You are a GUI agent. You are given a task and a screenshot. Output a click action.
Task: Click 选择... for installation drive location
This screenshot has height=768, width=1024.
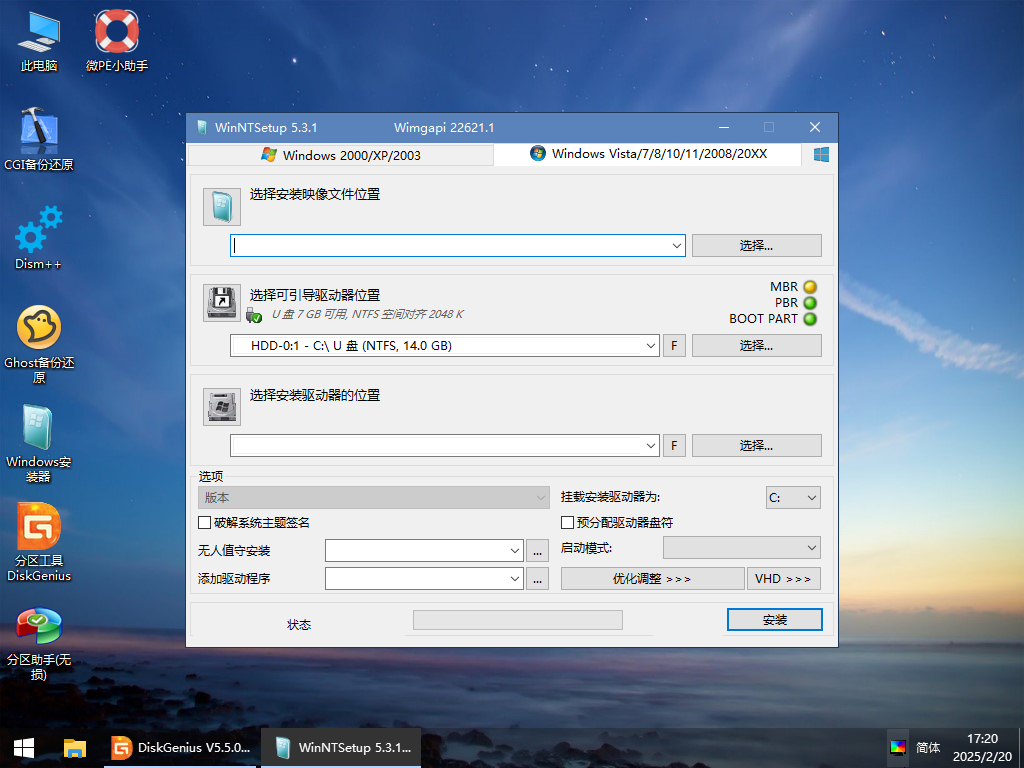click(756, 445)
